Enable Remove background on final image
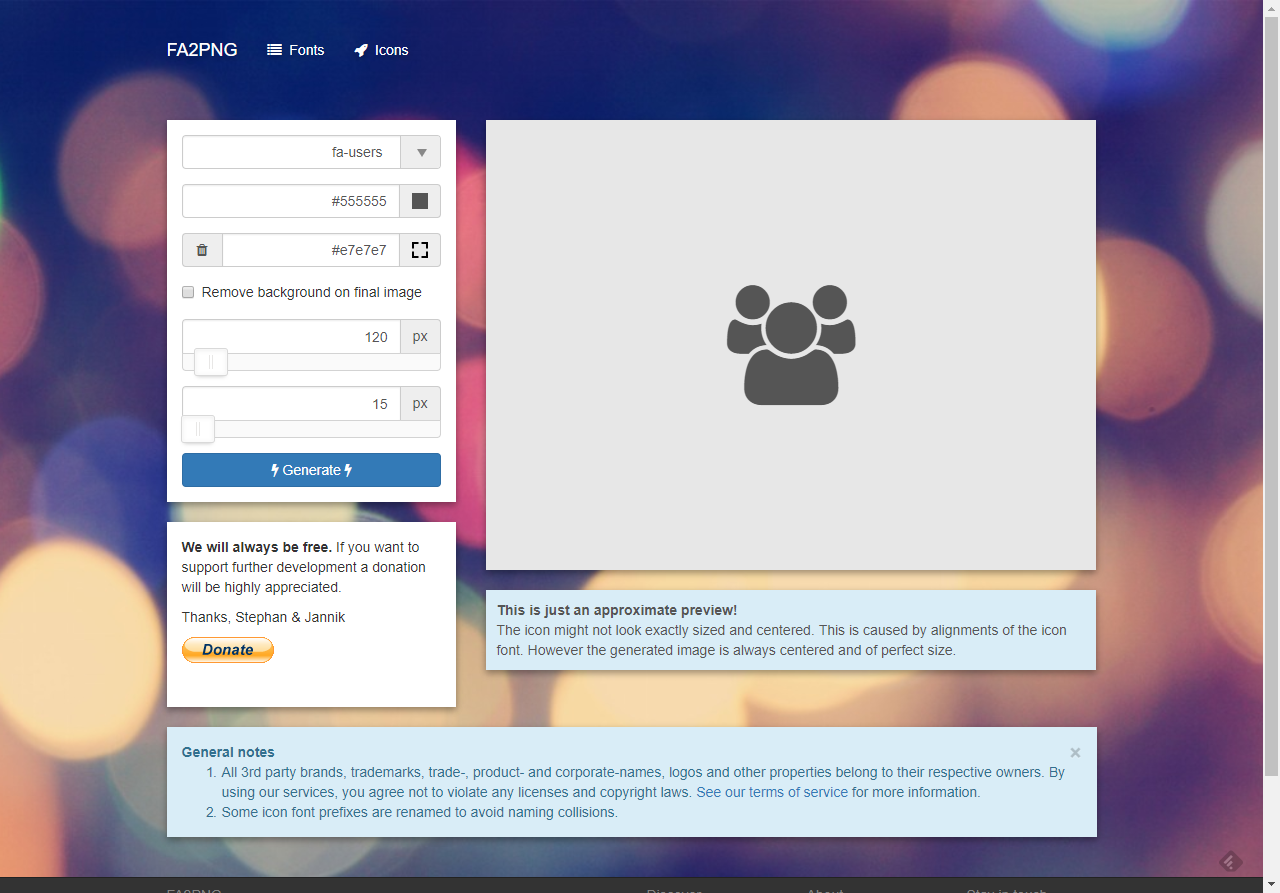 188,292
